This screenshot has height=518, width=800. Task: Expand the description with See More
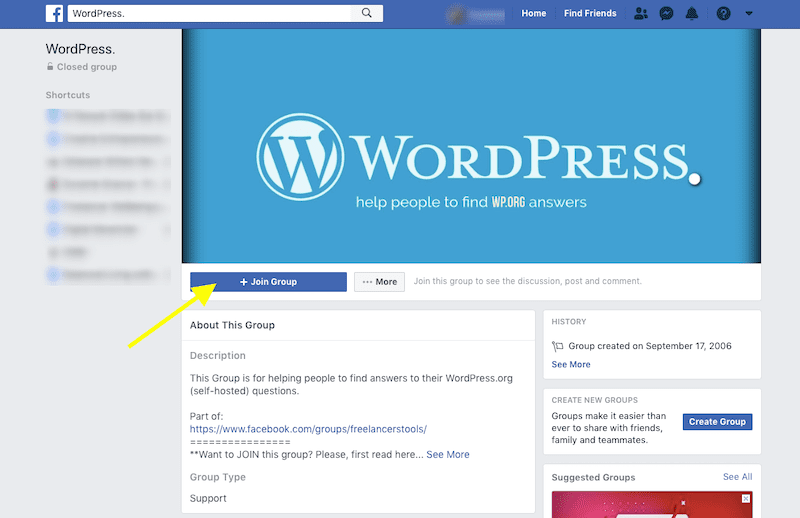(x=447, y=454)
